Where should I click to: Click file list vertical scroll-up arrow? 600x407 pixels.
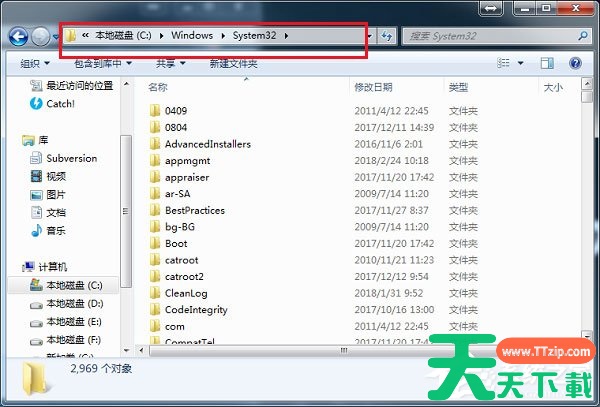[x=587, y=83]
